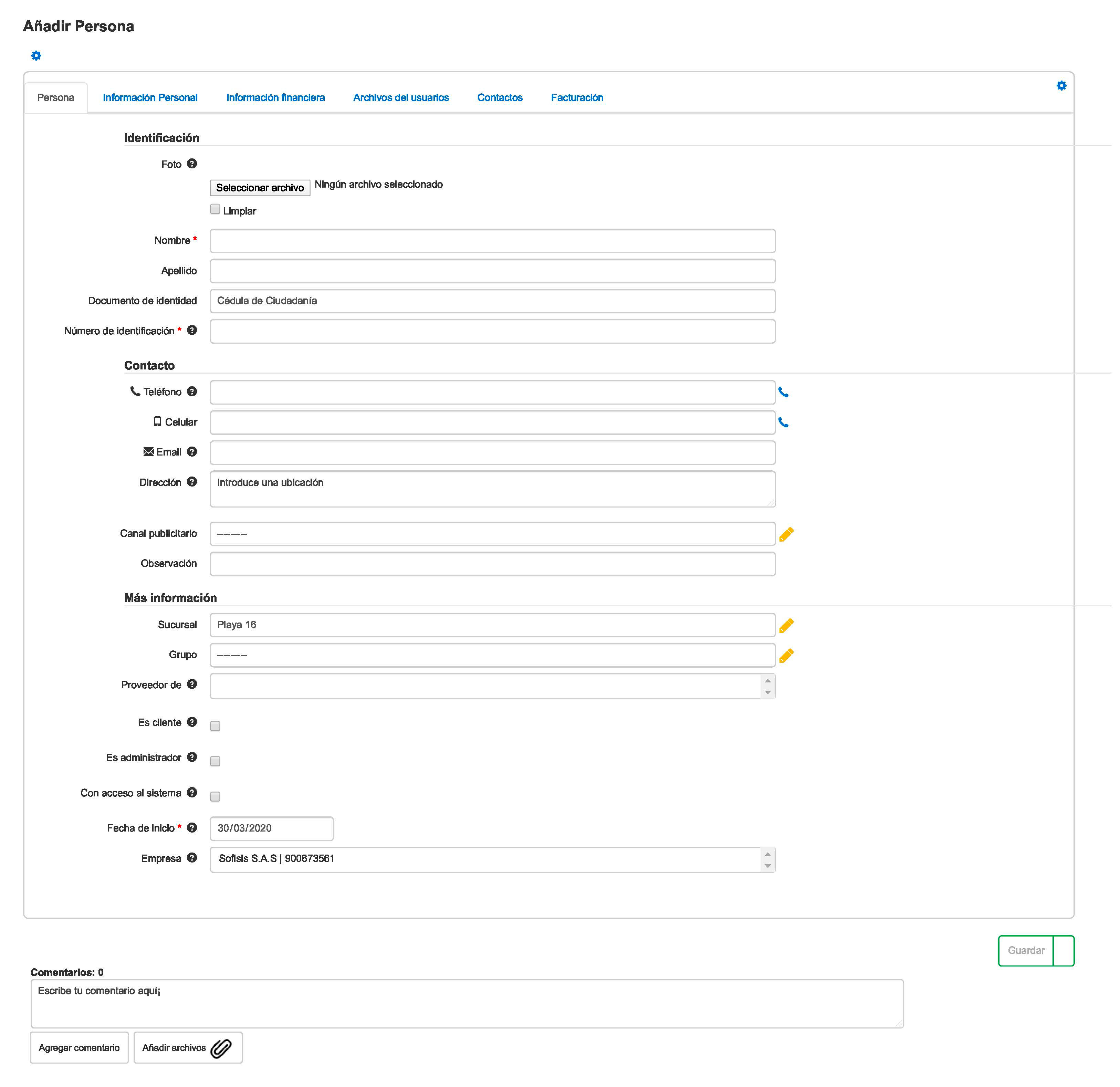Switch to the Información financiera tab
1120x1087 pixels.
275,98
